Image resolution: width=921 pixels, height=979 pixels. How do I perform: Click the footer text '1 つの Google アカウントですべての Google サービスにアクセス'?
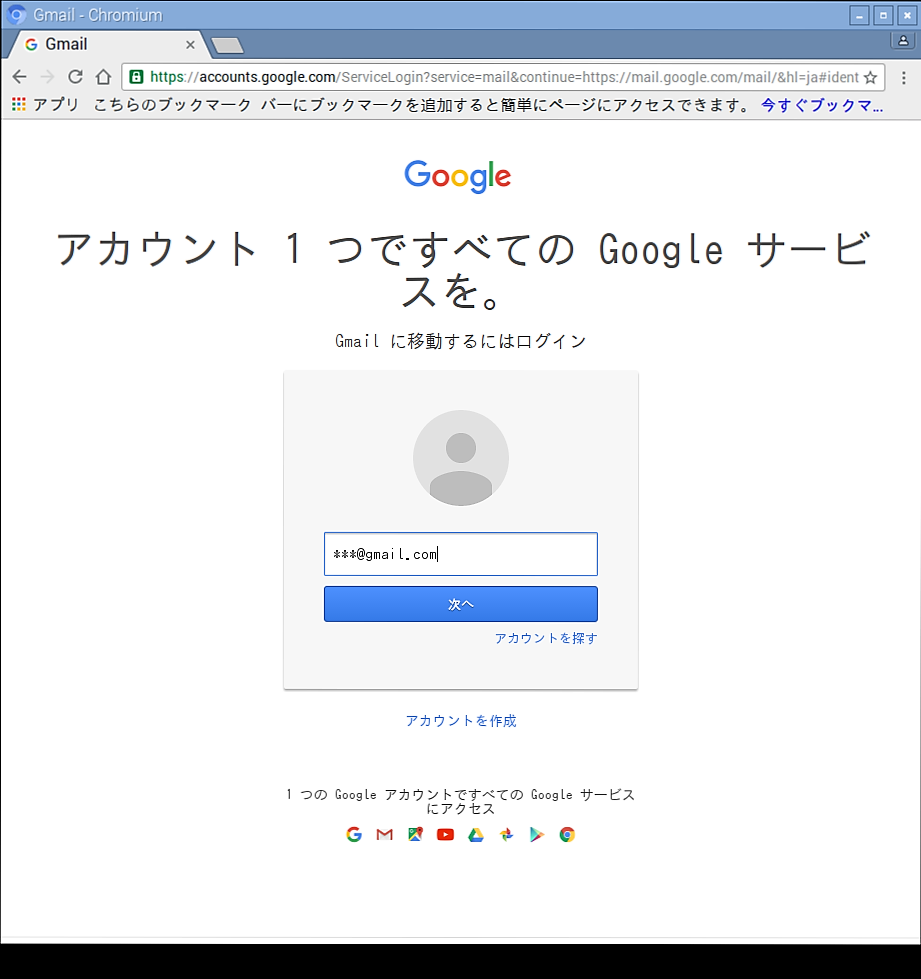(461, 802)
